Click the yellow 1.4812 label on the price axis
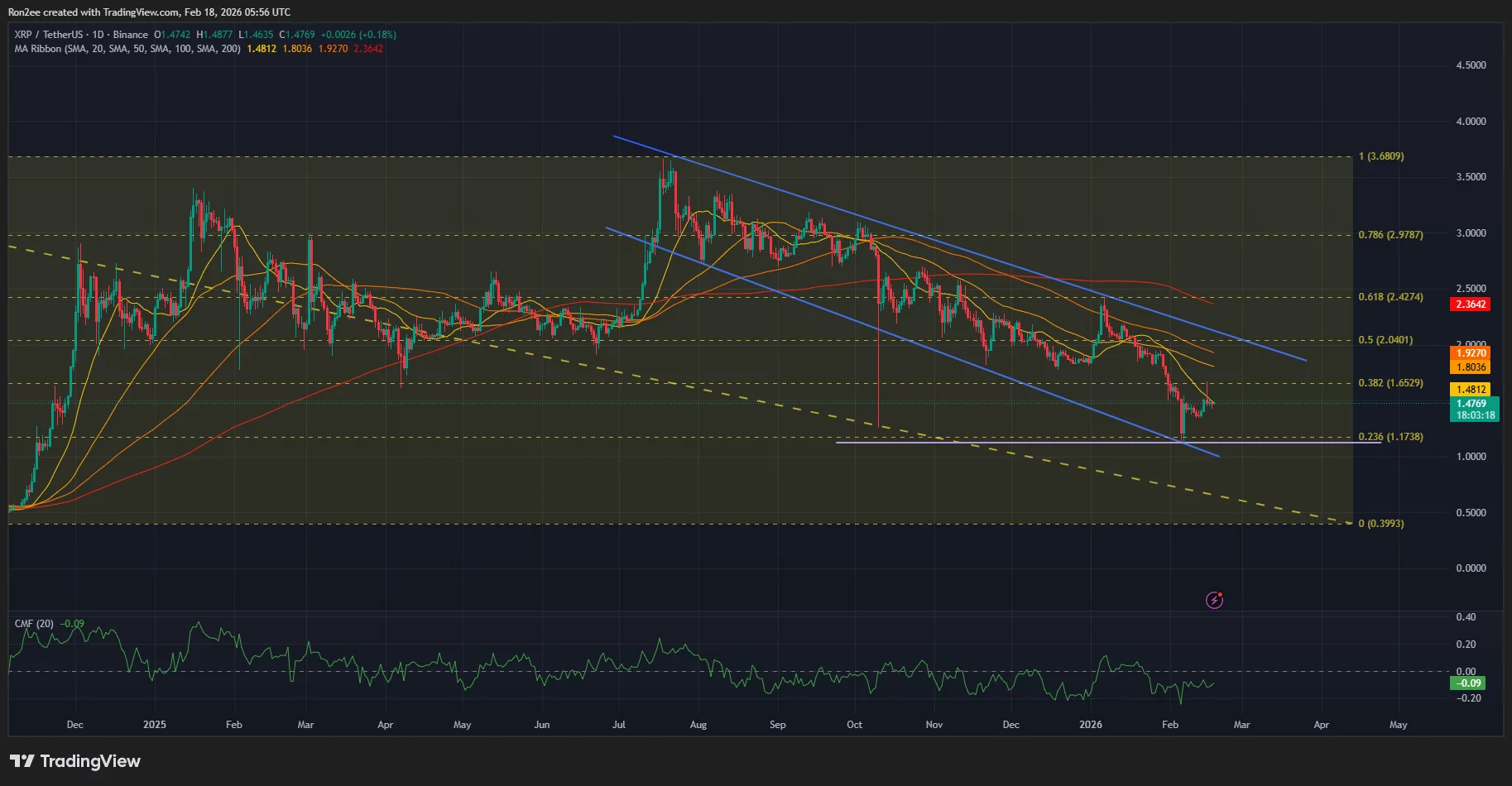 click(x=1473, y=387)
